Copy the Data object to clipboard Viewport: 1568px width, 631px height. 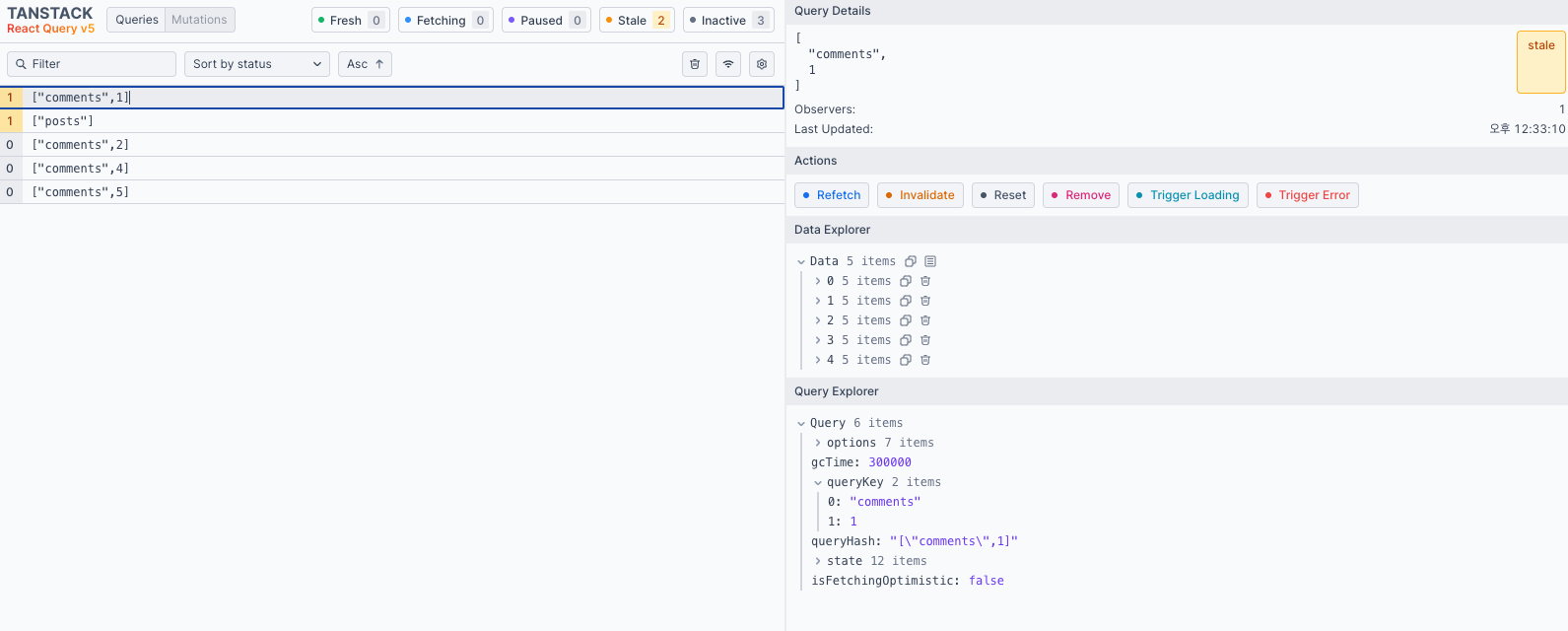[911, 261]
